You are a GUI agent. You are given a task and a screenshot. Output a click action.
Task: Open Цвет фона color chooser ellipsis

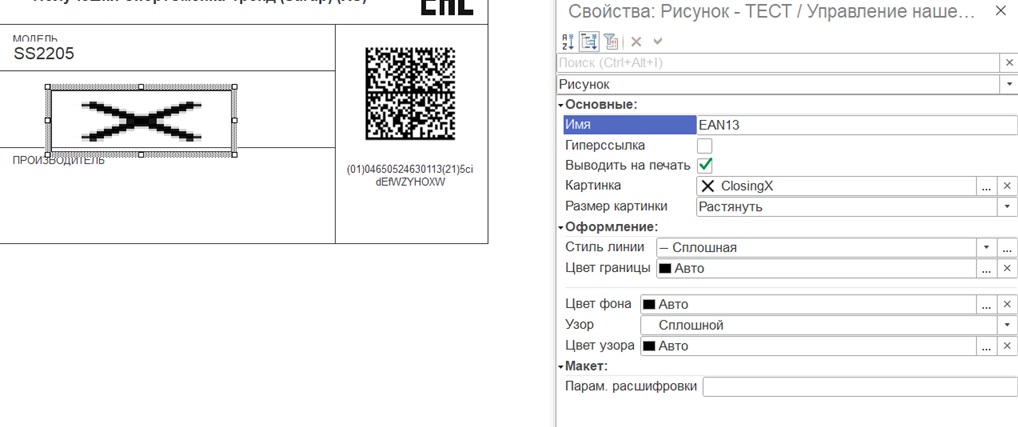[987, 304]
